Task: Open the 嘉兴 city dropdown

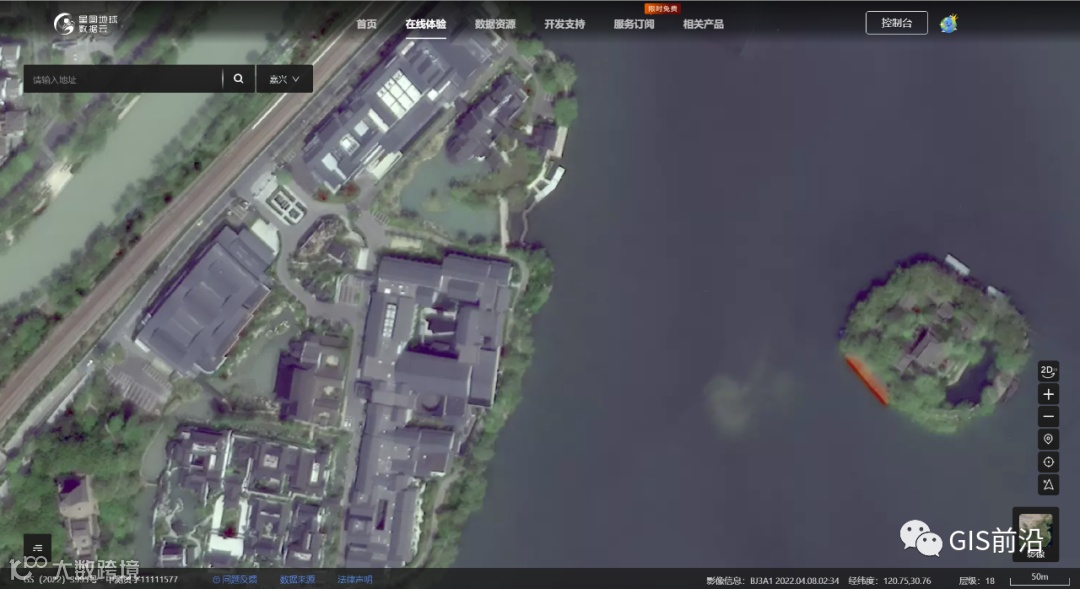Action: click(284, 79)
